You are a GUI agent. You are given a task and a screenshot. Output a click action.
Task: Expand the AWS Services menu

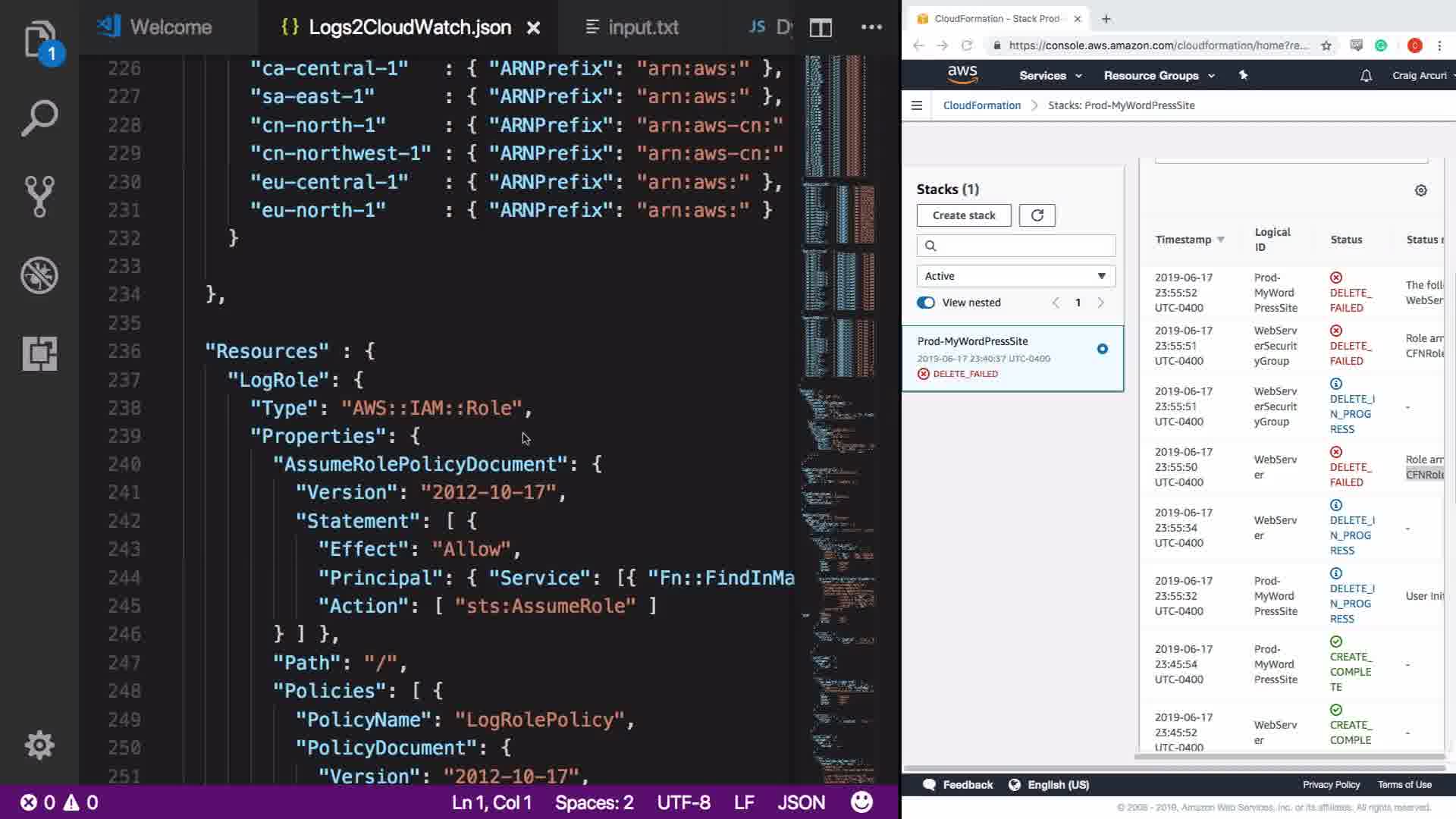click(x=1050, y=76)
